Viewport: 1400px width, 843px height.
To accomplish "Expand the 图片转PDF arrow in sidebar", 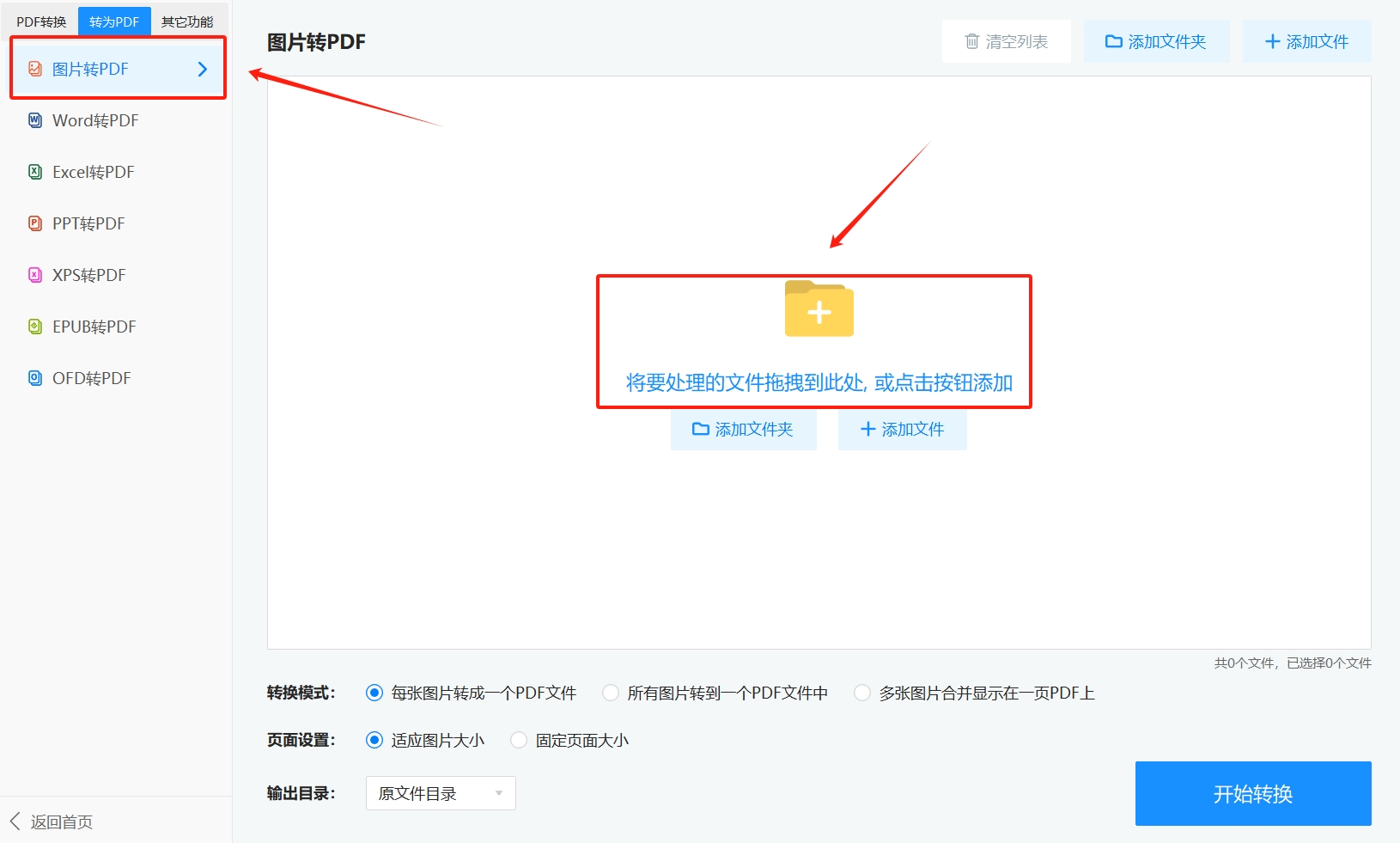I will click(x=203, y=69).
